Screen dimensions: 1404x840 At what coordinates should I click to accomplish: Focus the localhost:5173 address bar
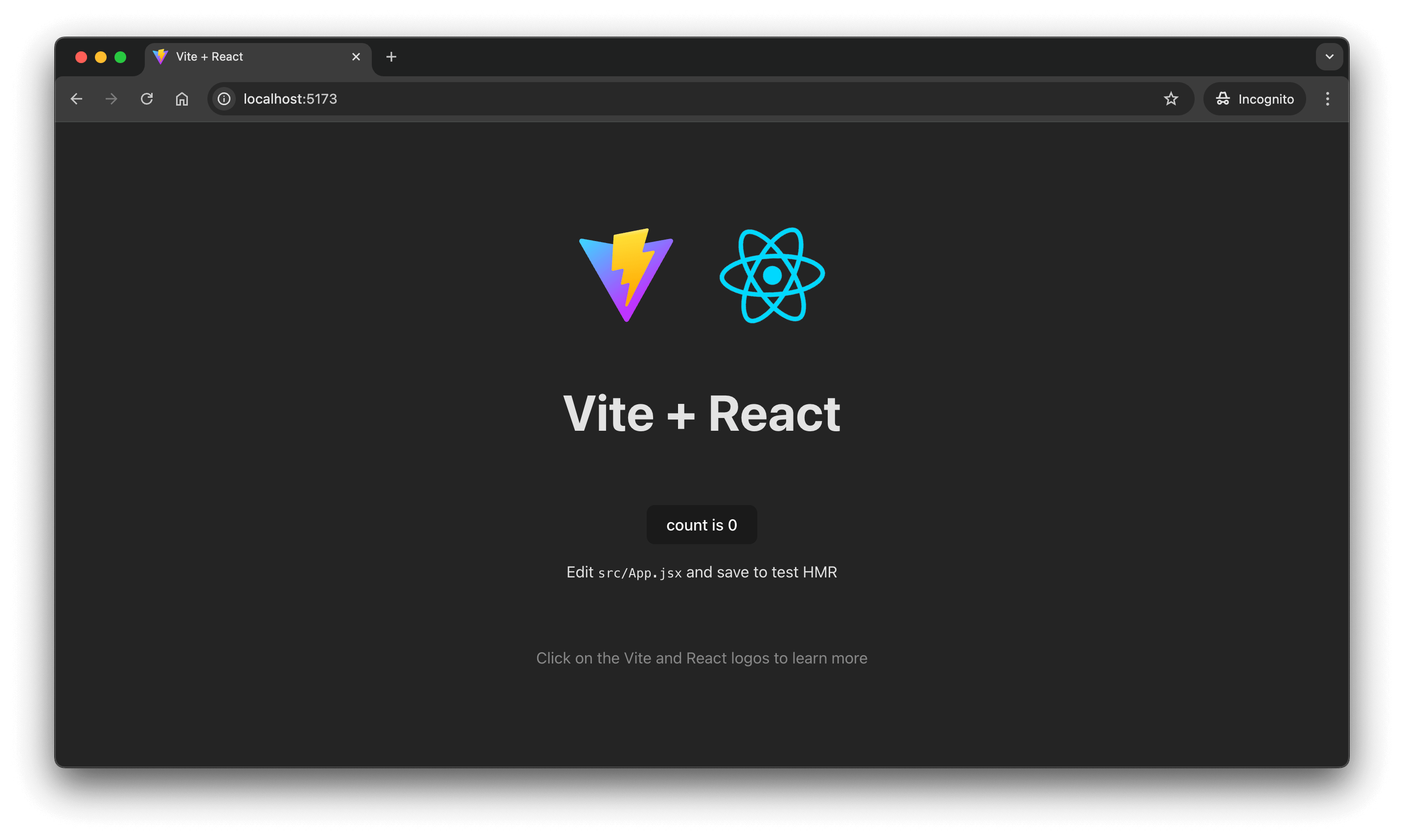[679, 99]
